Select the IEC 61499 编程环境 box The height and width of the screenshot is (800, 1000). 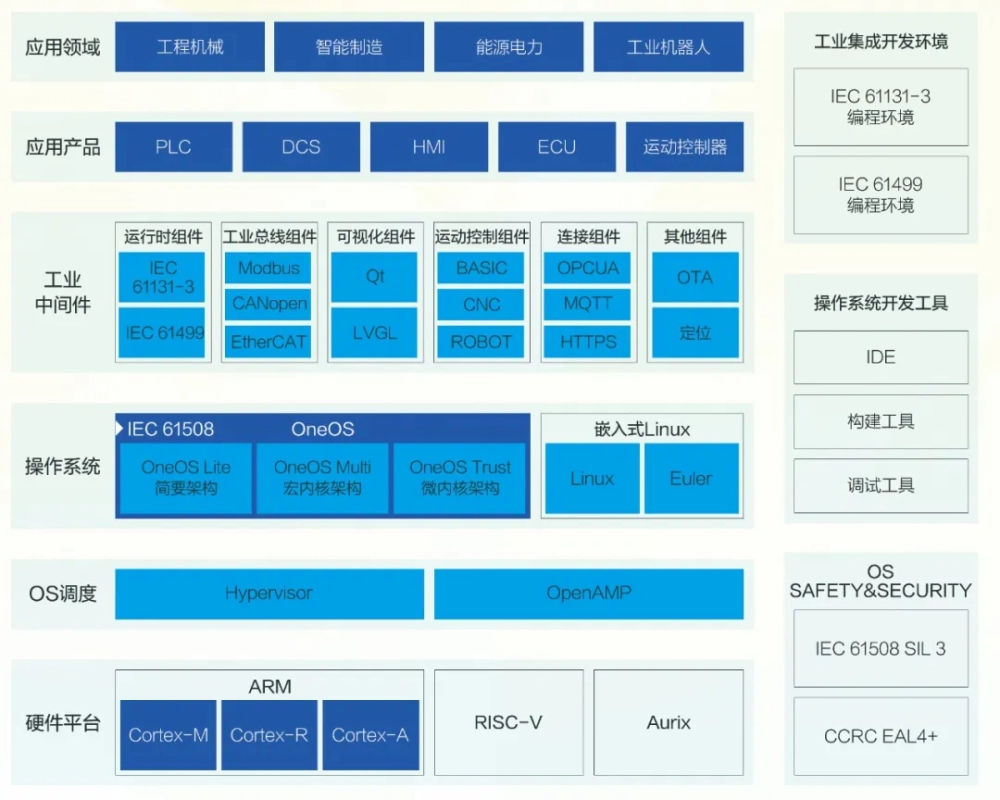pyautogui.click(x=880, y=194)
